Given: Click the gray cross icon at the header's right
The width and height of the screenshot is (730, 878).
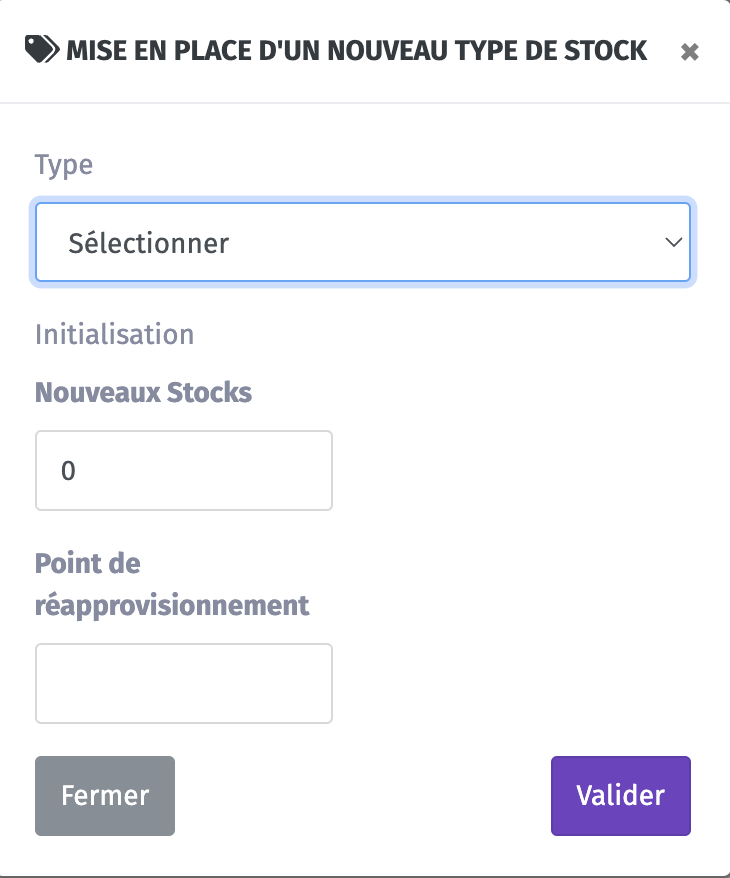Looking at the screenshot, I should pos(690,52).
